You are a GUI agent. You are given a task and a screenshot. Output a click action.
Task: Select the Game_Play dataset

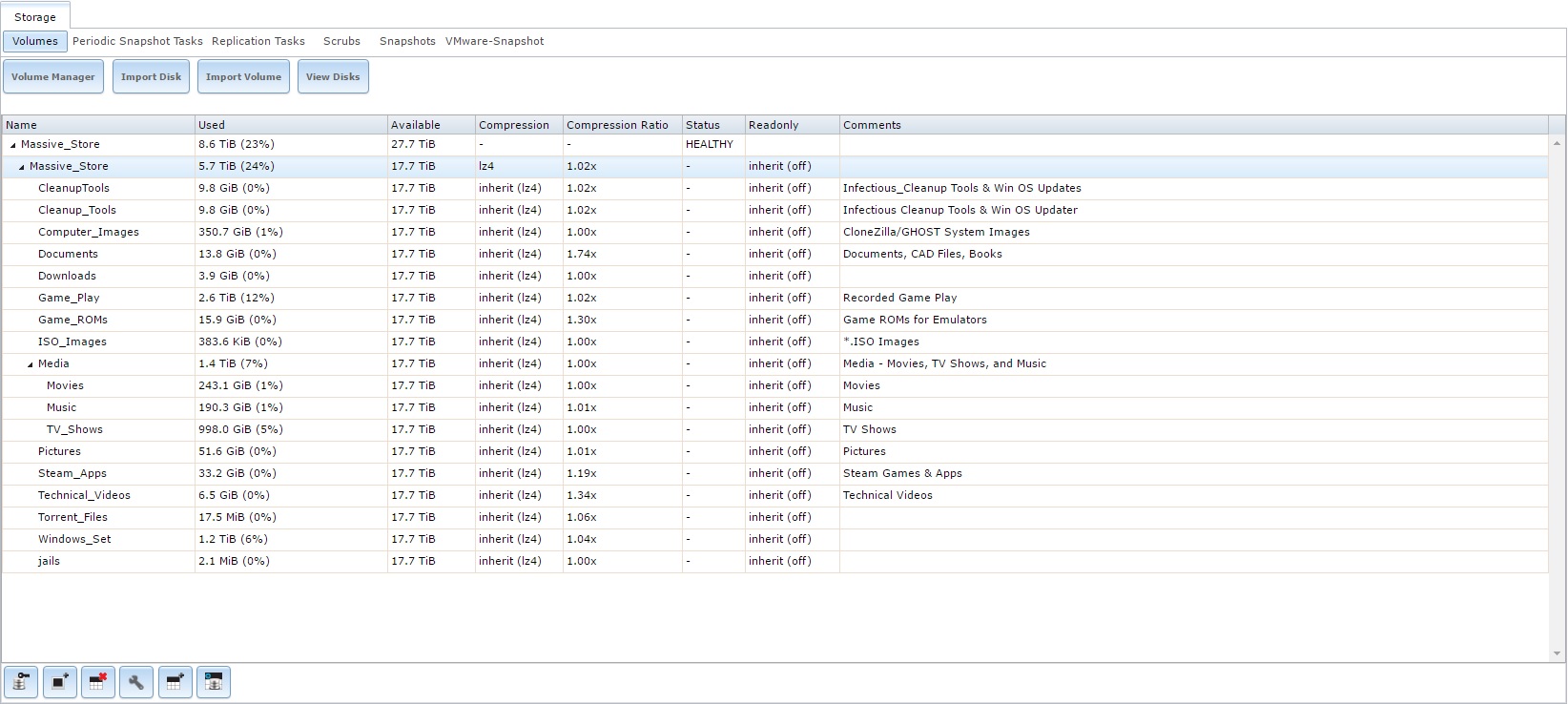coord(69,299)
